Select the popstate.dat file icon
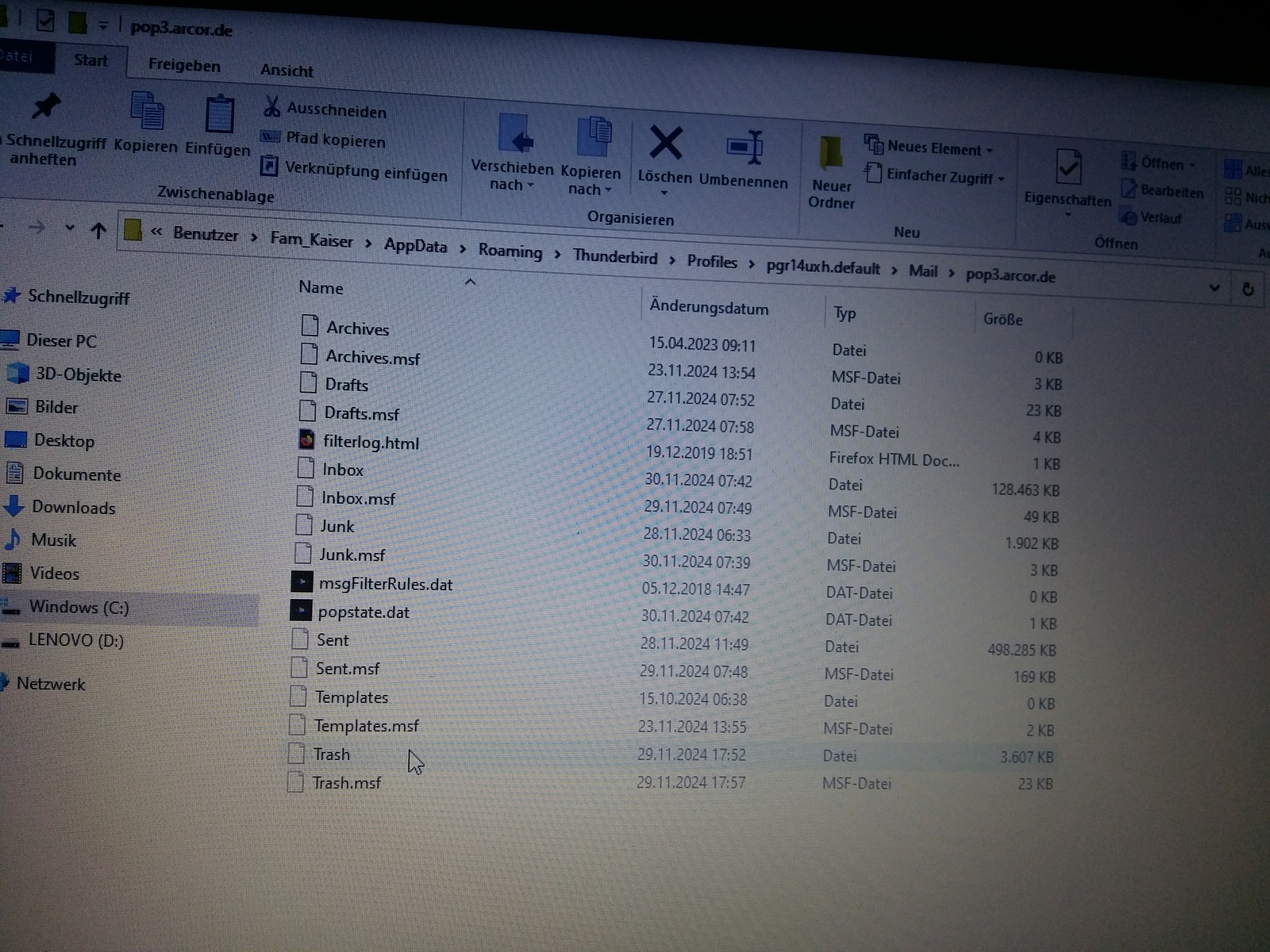1270x952 pixels. (301, 610)
